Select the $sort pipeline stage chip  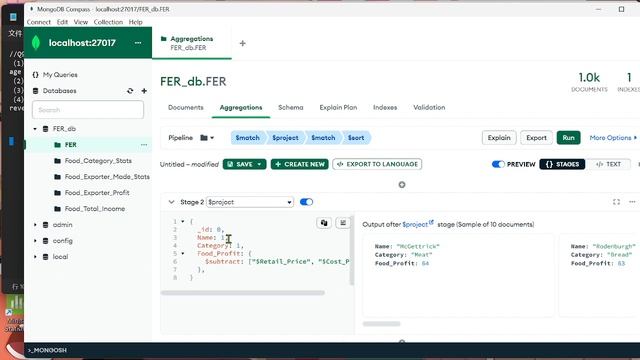tap(356, 138)
